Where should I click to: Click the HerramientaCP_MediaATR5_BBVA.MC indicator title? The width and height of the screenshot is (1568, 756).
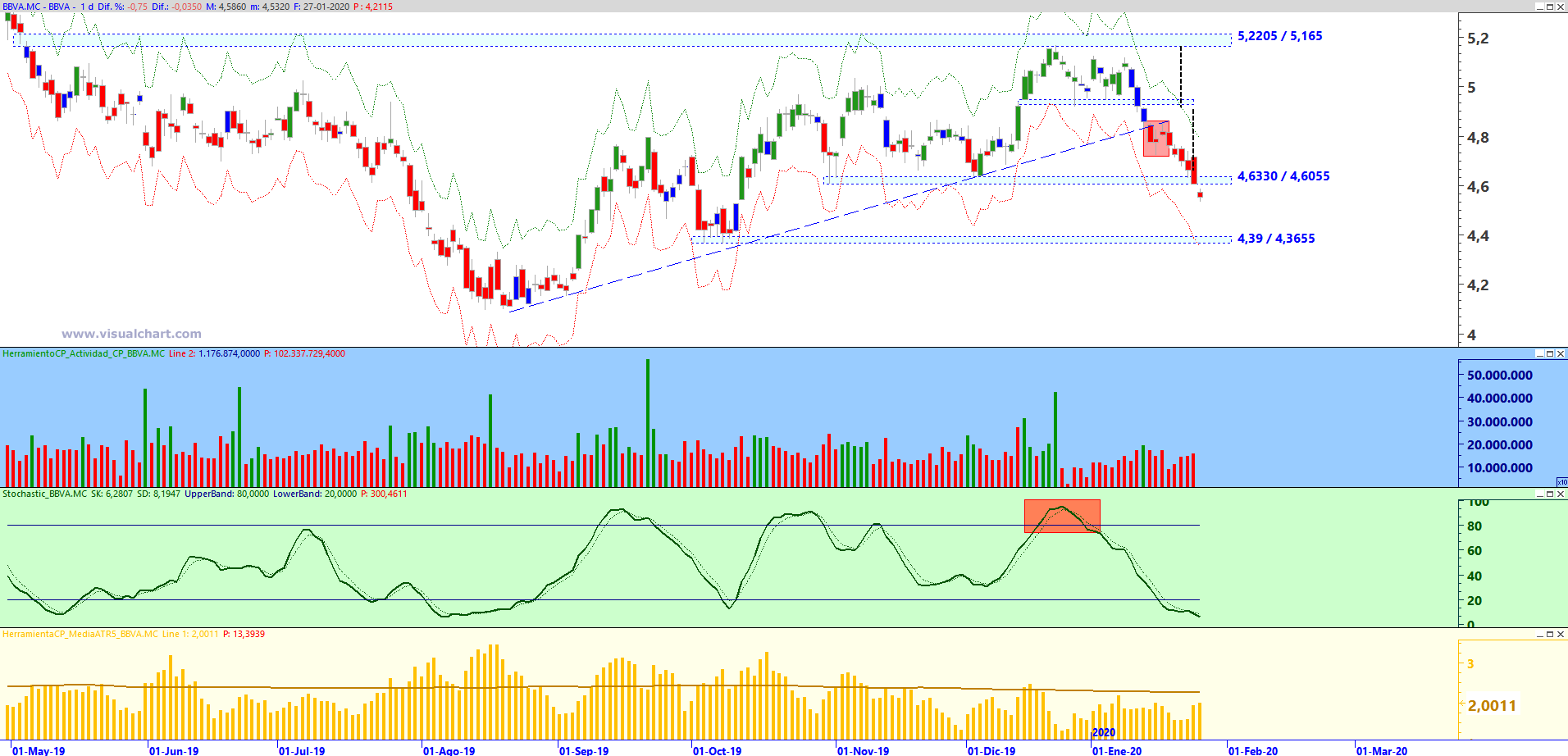(x=80, y=635)
